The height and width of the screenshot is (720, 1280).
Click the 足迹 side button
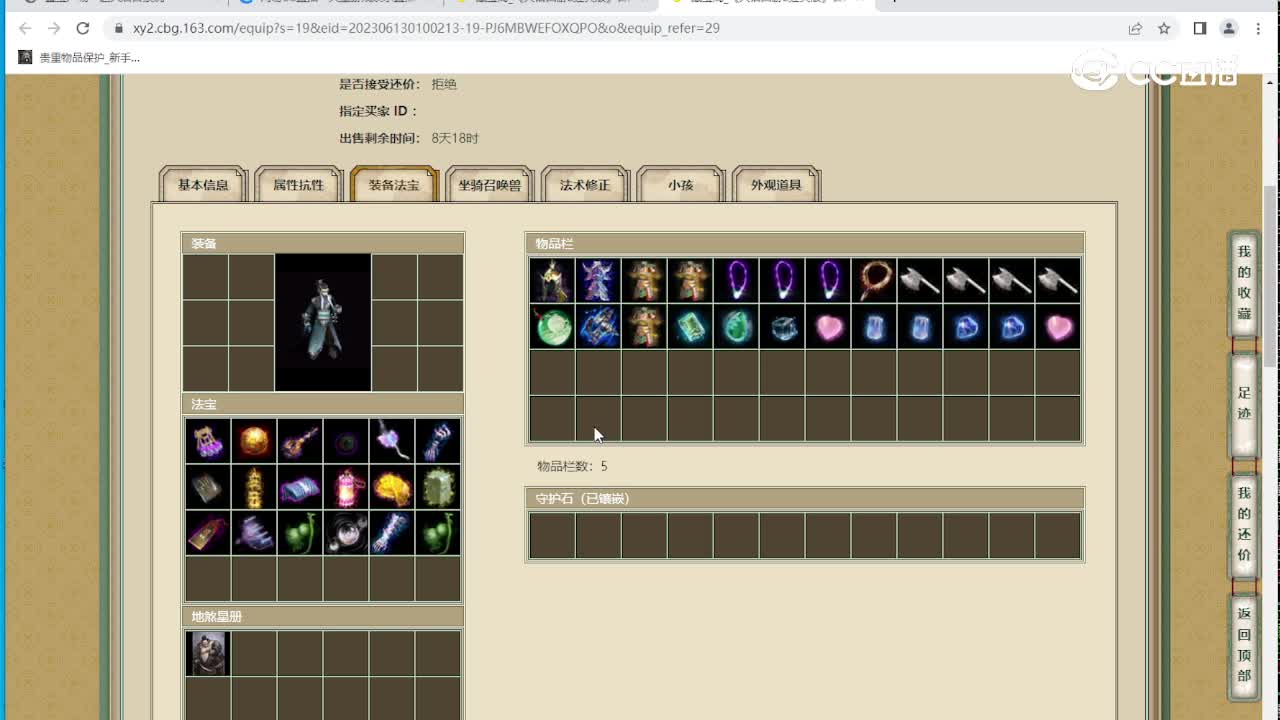[x=1244, y=404]
